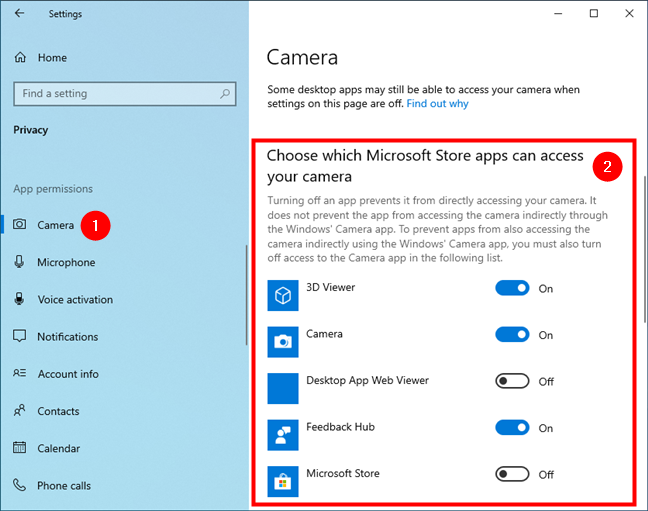Click the Desktop App Web Viewer icon
Viewport: 648px width, 511px height.
pos(283,388)
